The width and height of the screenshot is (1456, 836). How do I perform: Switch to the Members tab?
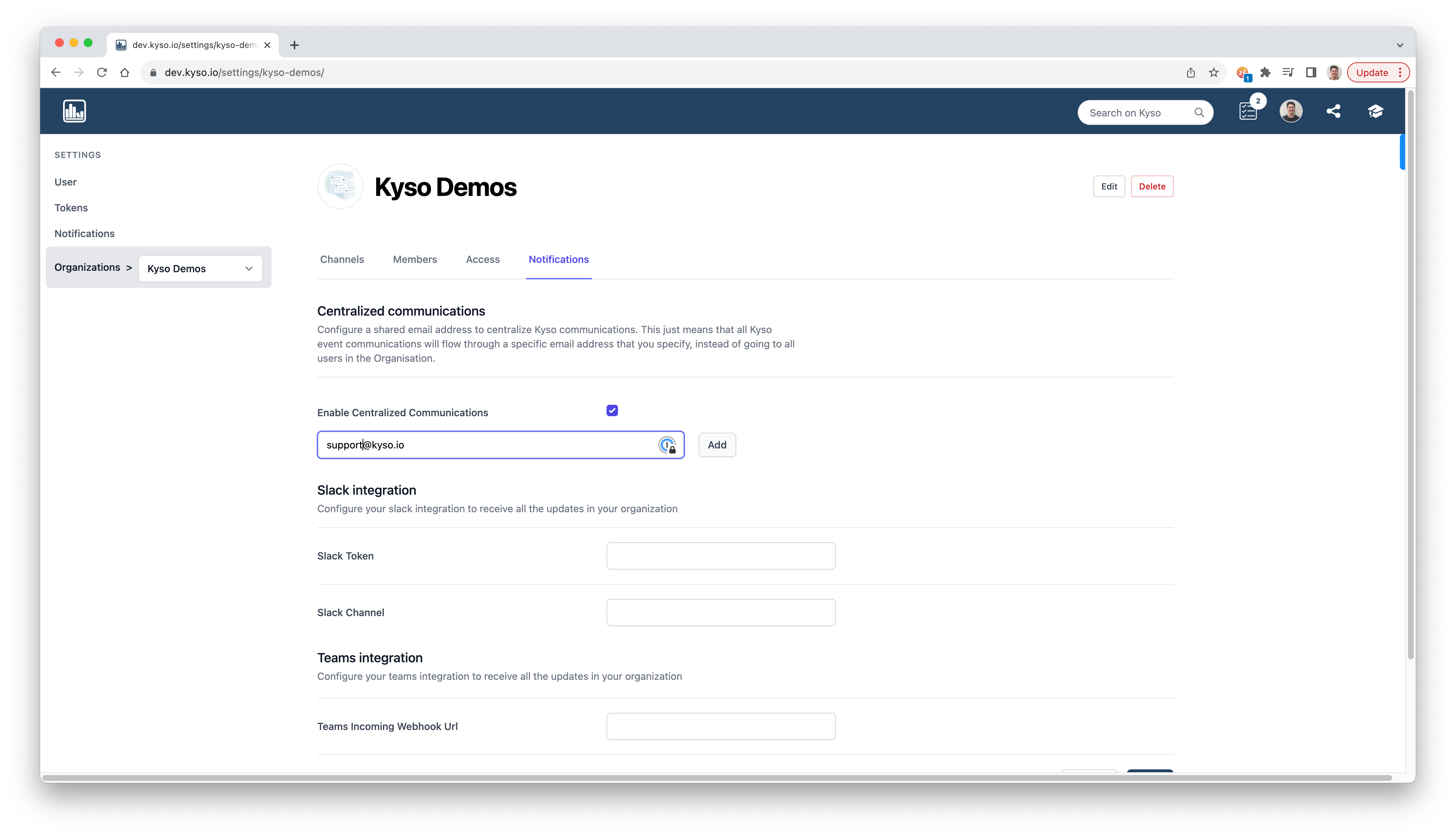415,260
